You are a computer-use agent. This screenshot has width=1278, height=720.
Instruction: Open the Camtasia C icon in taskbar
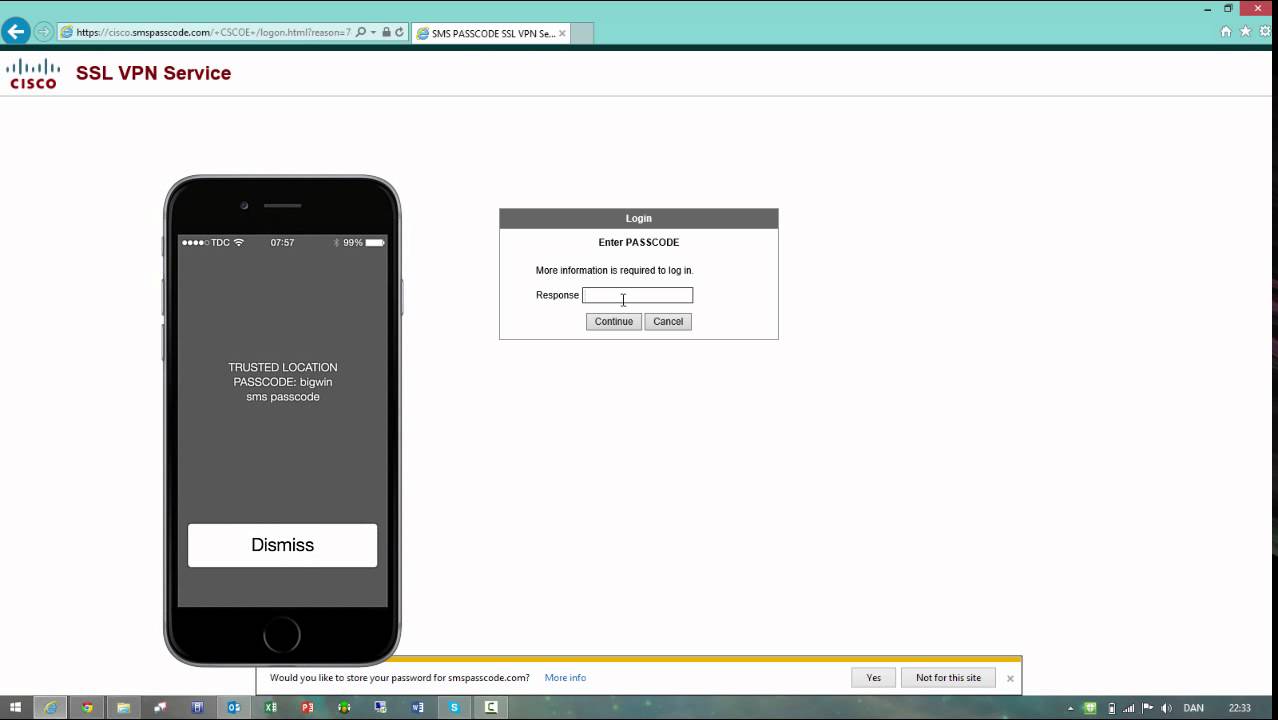coord(491,707)
